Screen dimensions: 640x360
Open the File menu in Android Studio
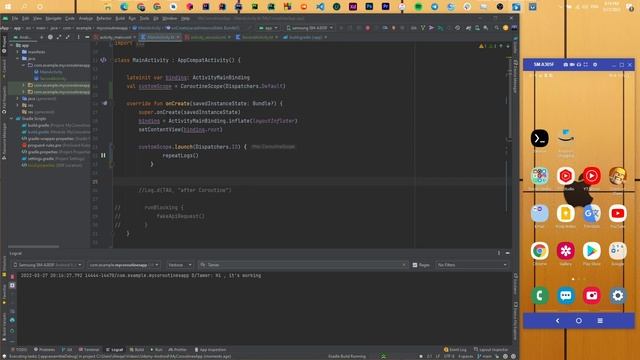pyautogui.click(x=15, y=18)
